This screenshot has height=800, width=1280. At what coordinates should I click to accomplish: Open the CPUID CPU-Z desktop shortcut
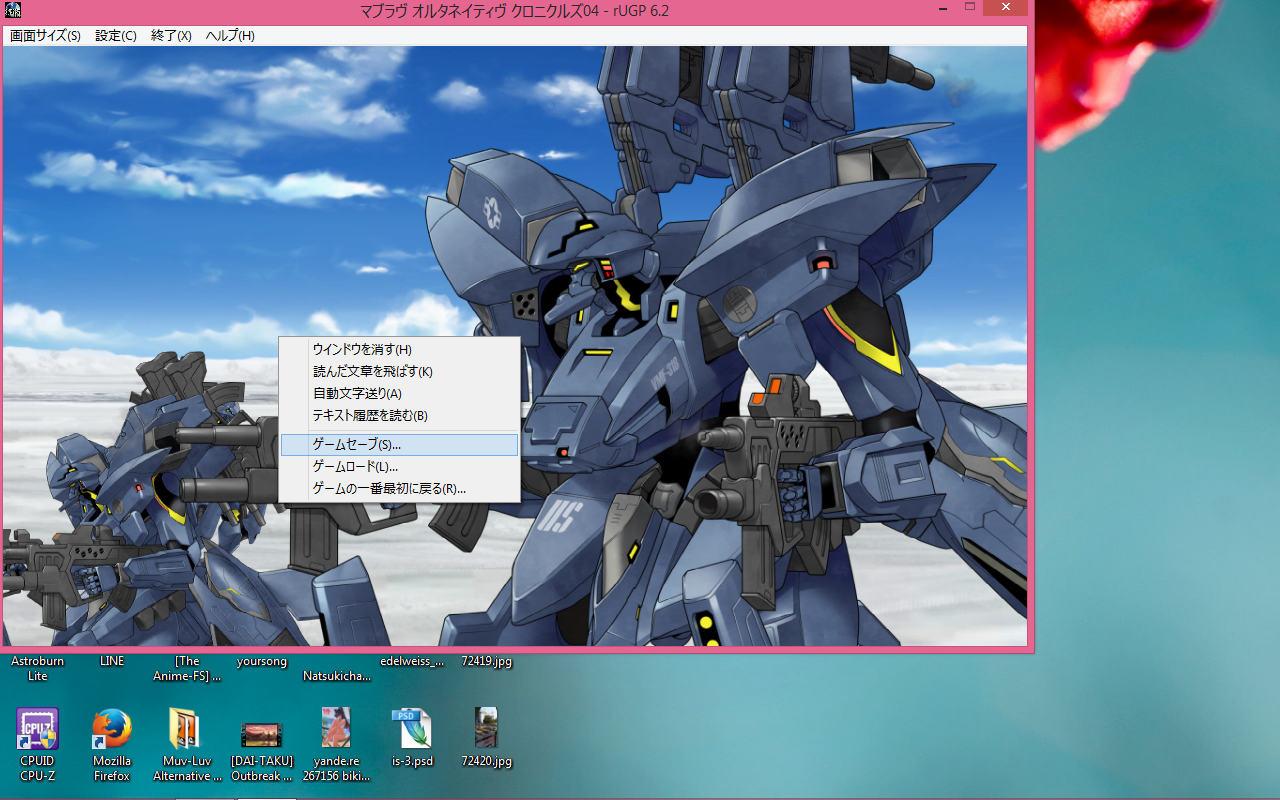[37, 744]
